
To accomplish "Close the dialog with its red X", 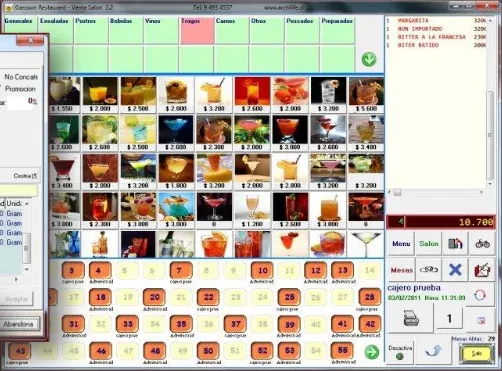I will [30, 40].
